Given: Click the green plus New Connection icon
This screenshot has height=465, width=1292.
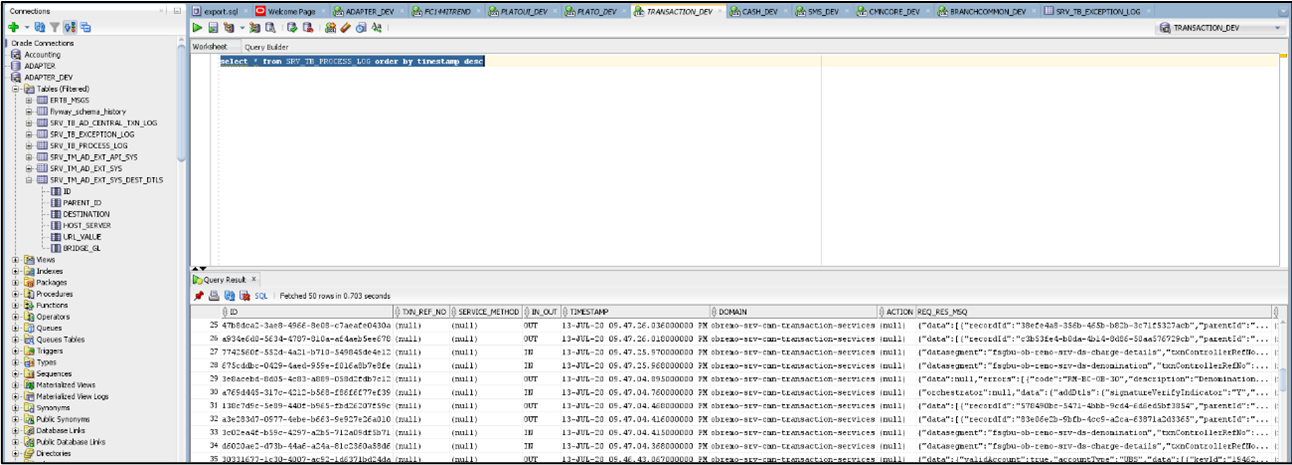Looking at the screenshot, I should (13, 27).
